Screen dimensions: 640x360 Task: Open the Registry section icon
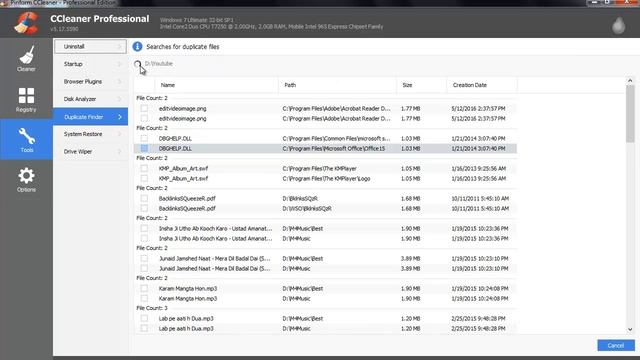tap(26, 96)
